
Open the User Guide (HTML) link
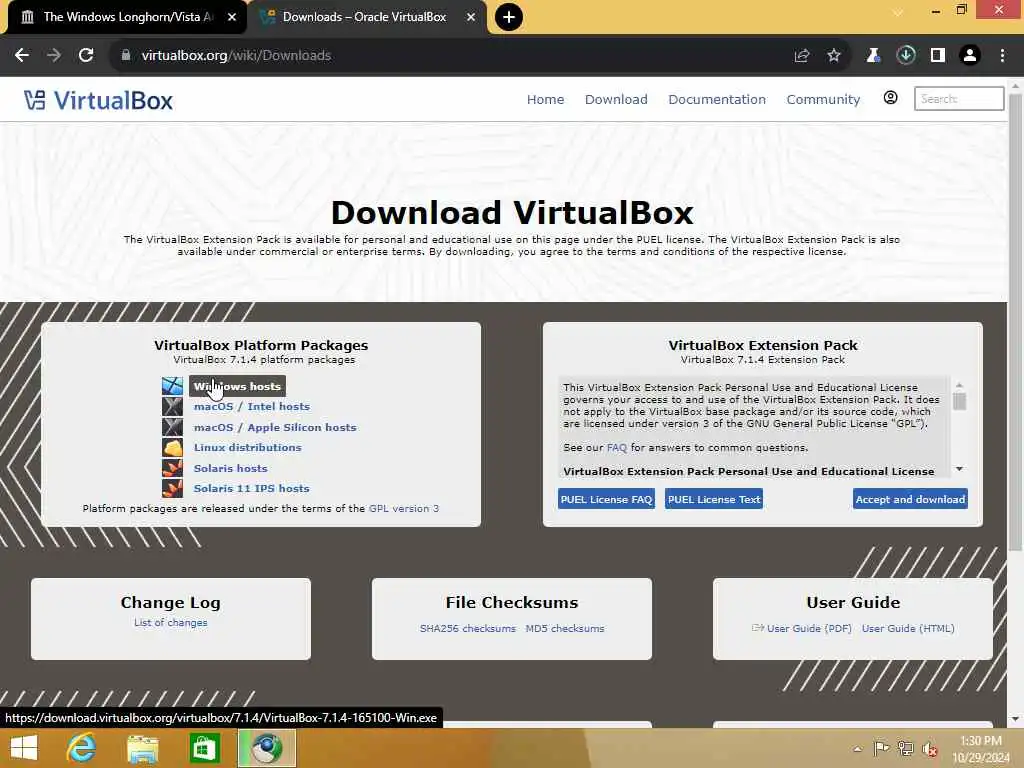(x=908, y=628)
